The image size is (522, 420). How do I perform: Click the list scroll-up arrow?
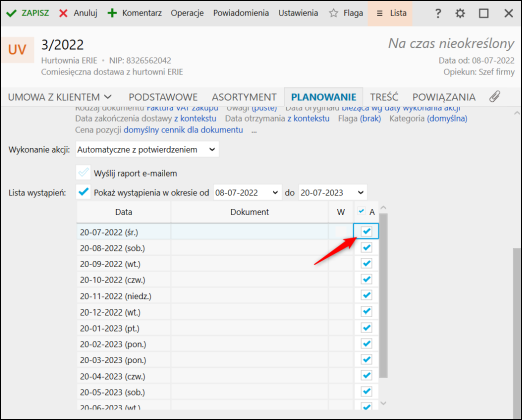pos(383,208)
